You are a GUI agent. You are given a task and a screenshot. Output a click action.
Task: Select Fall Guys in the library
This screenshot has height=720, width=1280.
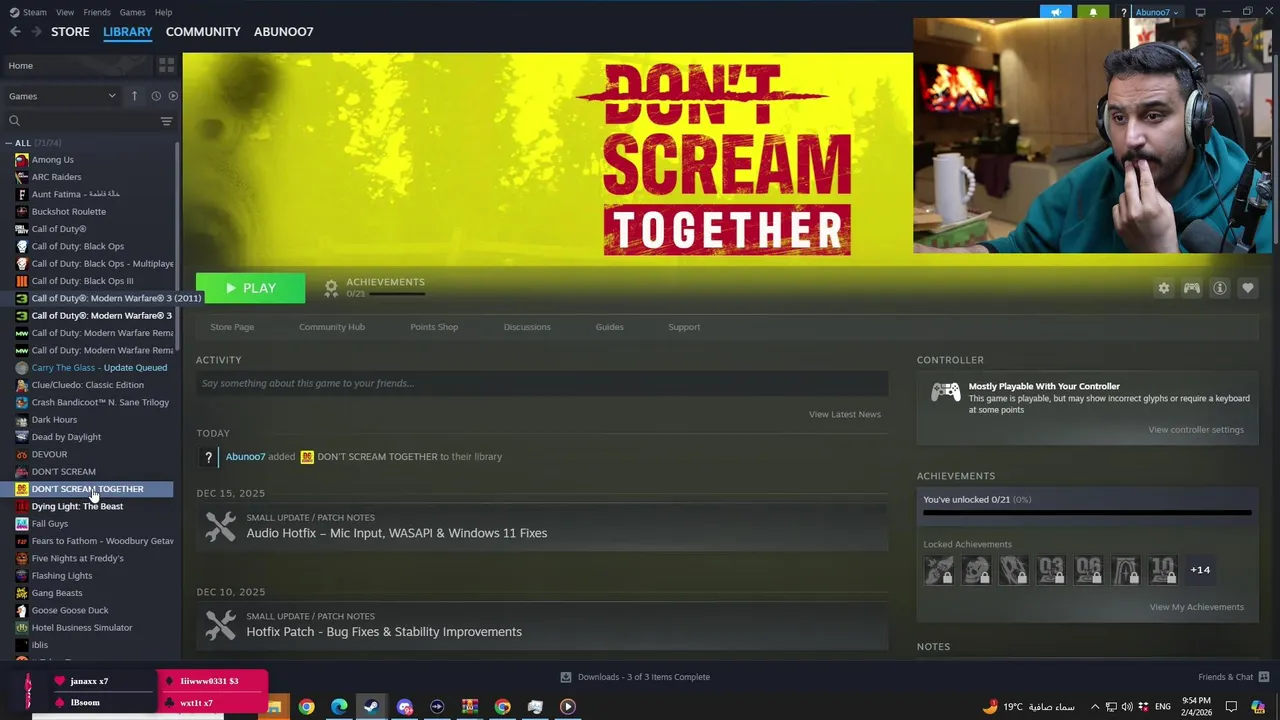click(x=50, y=524)
